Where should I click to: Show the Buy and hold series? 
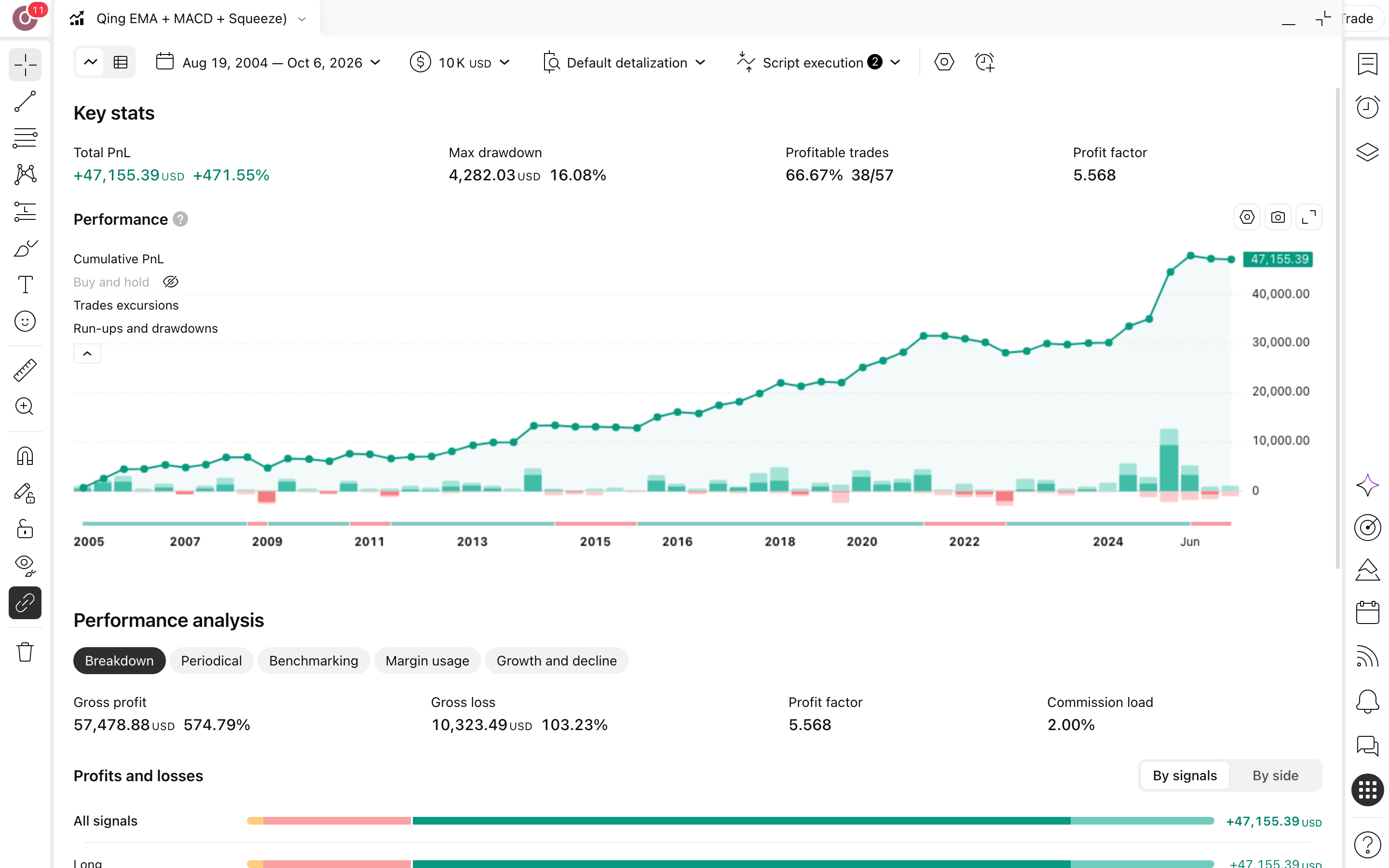pyautogui.click(x=171, y=282)
